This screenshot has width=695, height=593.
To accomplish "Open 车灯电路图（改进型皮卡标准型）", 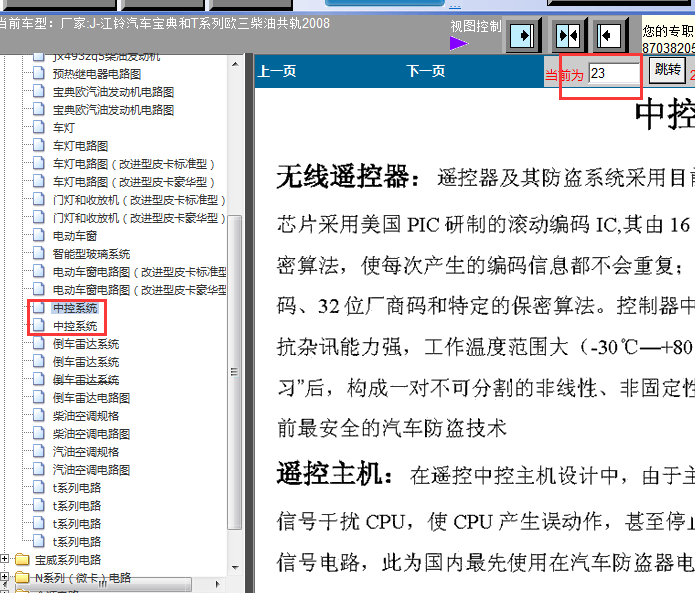I will [134, 164].
